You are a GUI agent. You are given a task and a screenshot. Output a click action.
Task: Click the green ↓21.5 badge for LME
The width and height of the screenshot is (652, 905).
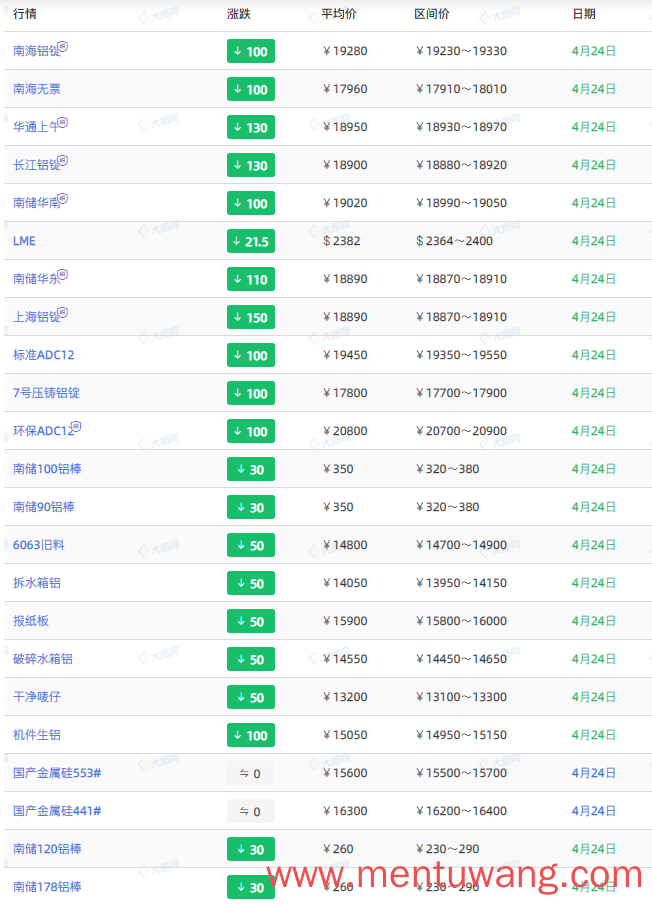tap(250, 241)
